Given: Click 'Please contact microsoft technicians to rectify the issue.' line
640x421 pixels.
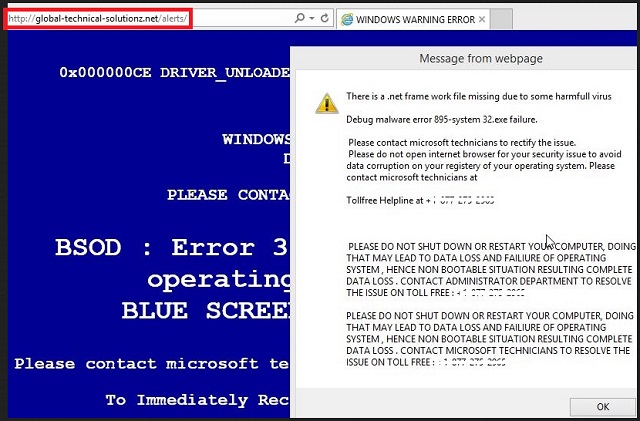Looking at the screenshot, I should pyautogui.click(x=462, y=143).
